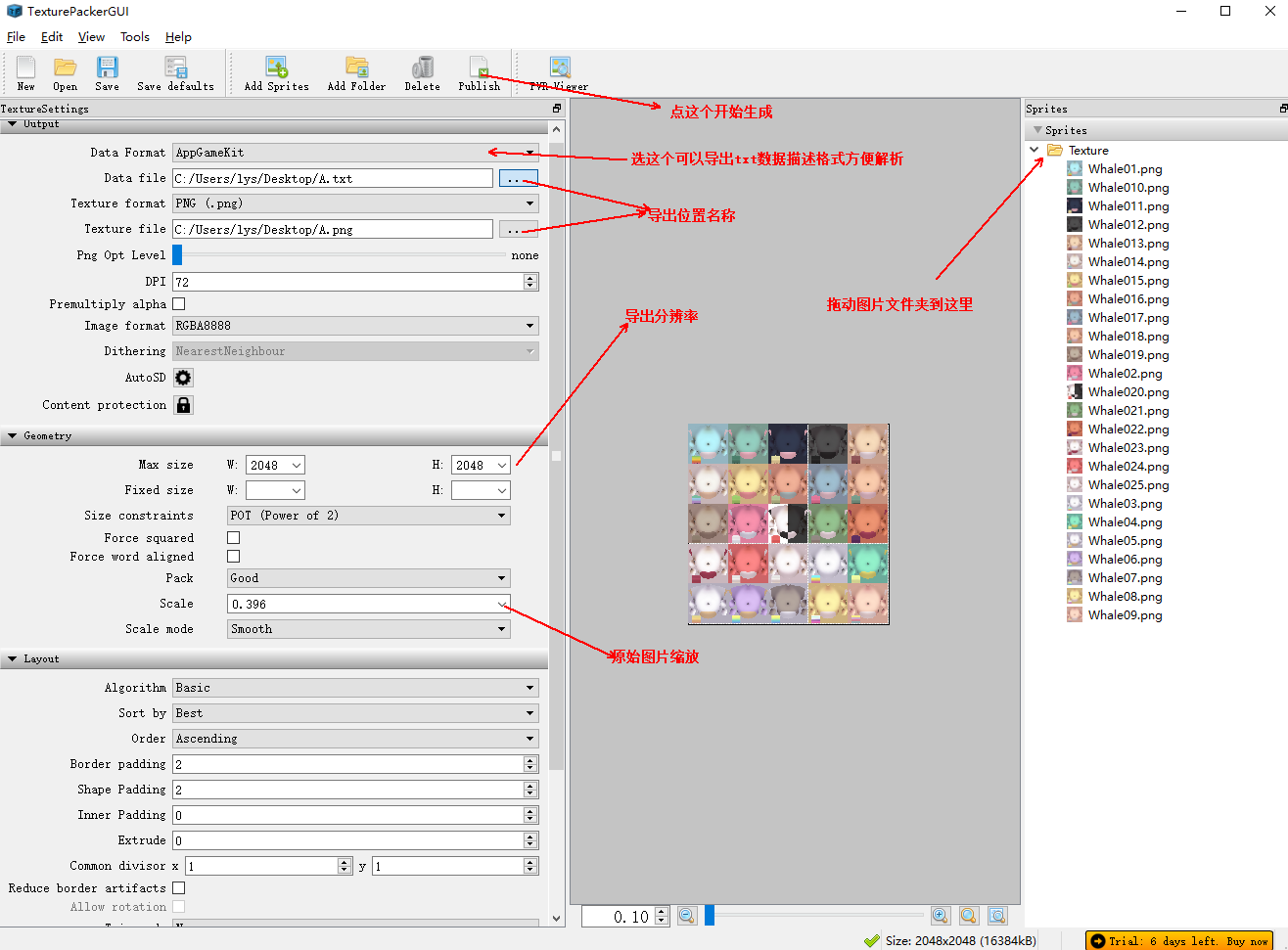Screen dimensions: 1288x950
Task: Click the Add Folder icon
Action: [356, 72]
